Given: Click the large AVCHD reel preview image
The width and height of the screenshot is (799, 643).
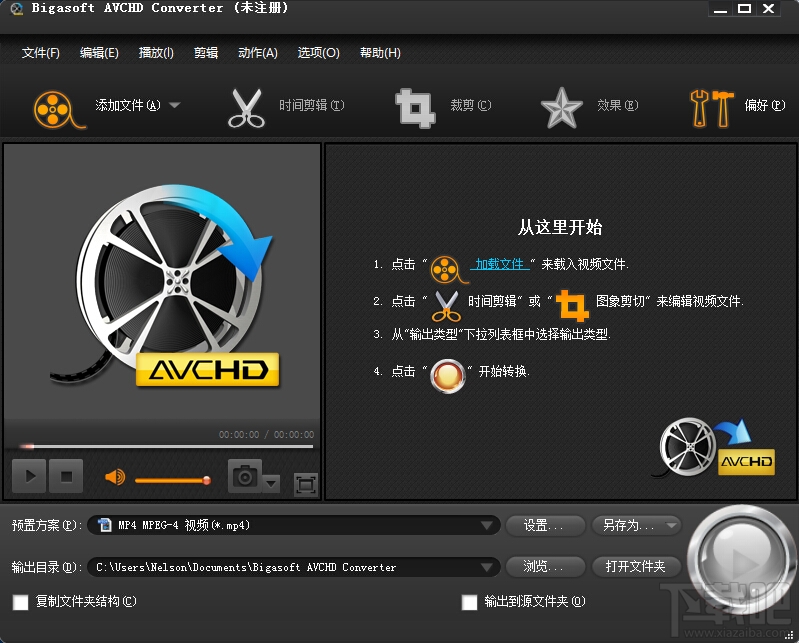Looking at the screenshot, I should pos(167,286).
